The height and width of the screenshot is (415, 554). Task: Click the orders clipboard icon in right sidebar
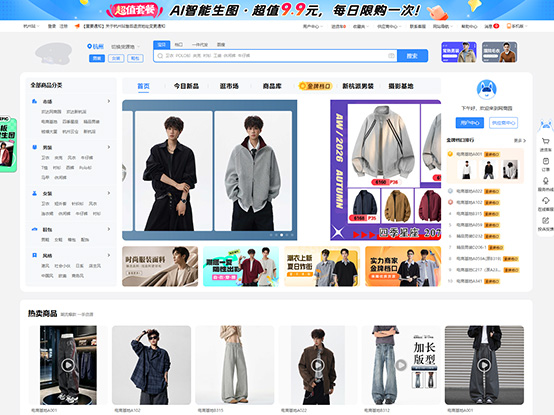pos(546,161)
